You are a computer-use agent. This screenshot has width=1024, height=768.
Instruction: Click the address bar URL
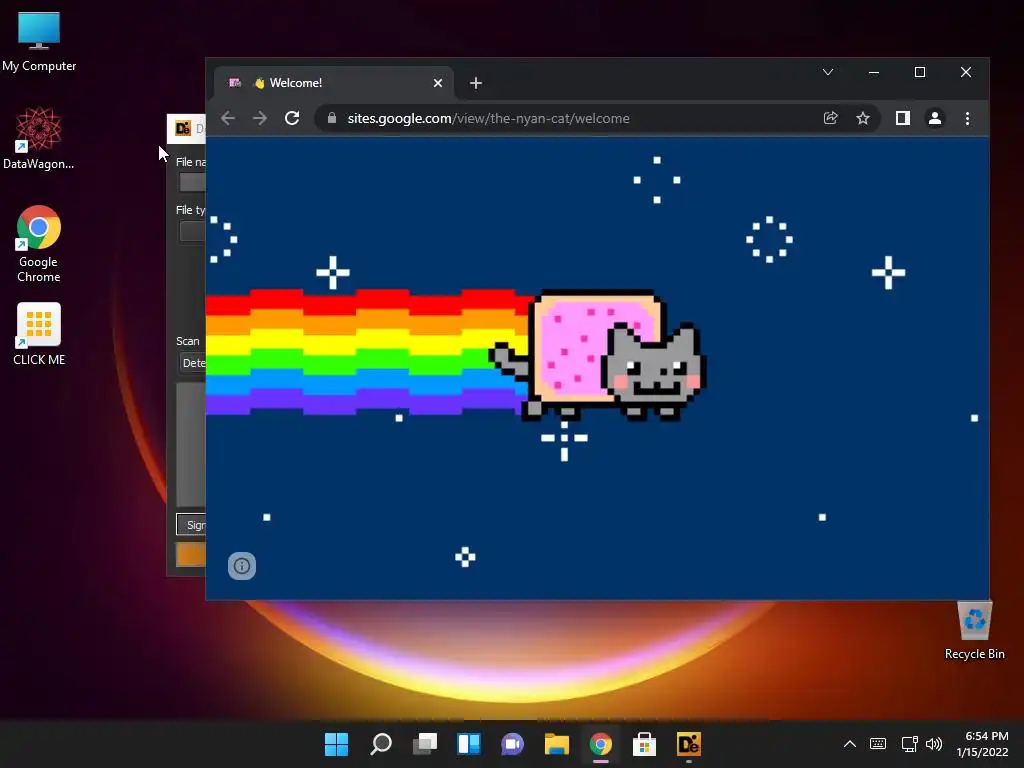click(488, 118)
